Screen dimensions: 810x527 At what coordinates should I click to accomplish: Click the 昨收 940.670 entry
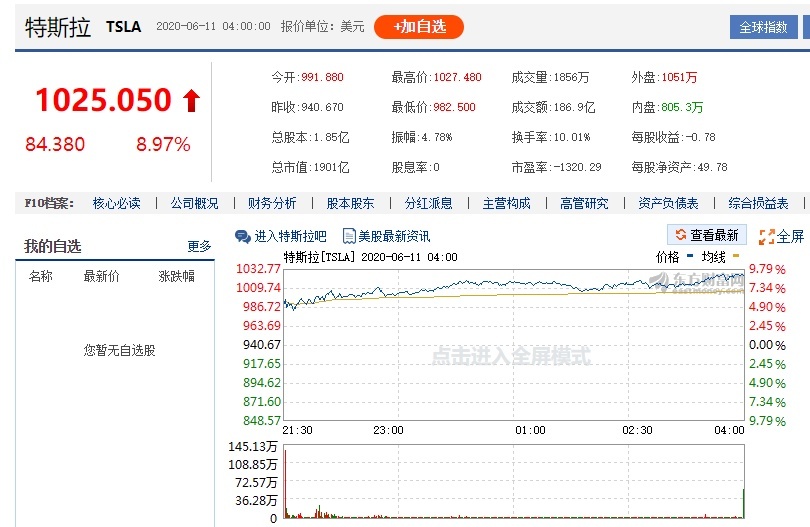(x=307, y=107)
